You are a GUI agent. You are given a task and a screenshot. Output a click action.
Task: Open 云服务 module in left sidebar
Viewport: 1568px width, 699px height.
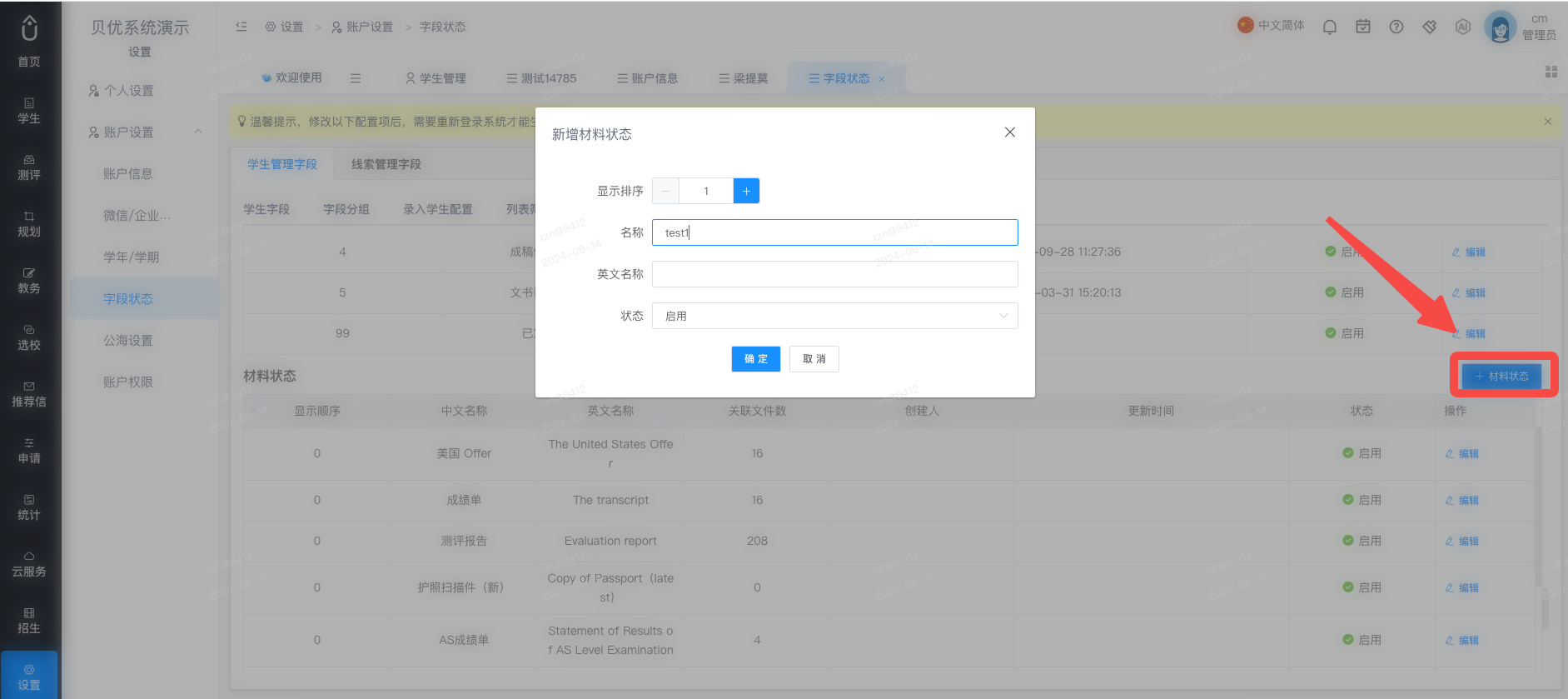[x=29, y=564]
